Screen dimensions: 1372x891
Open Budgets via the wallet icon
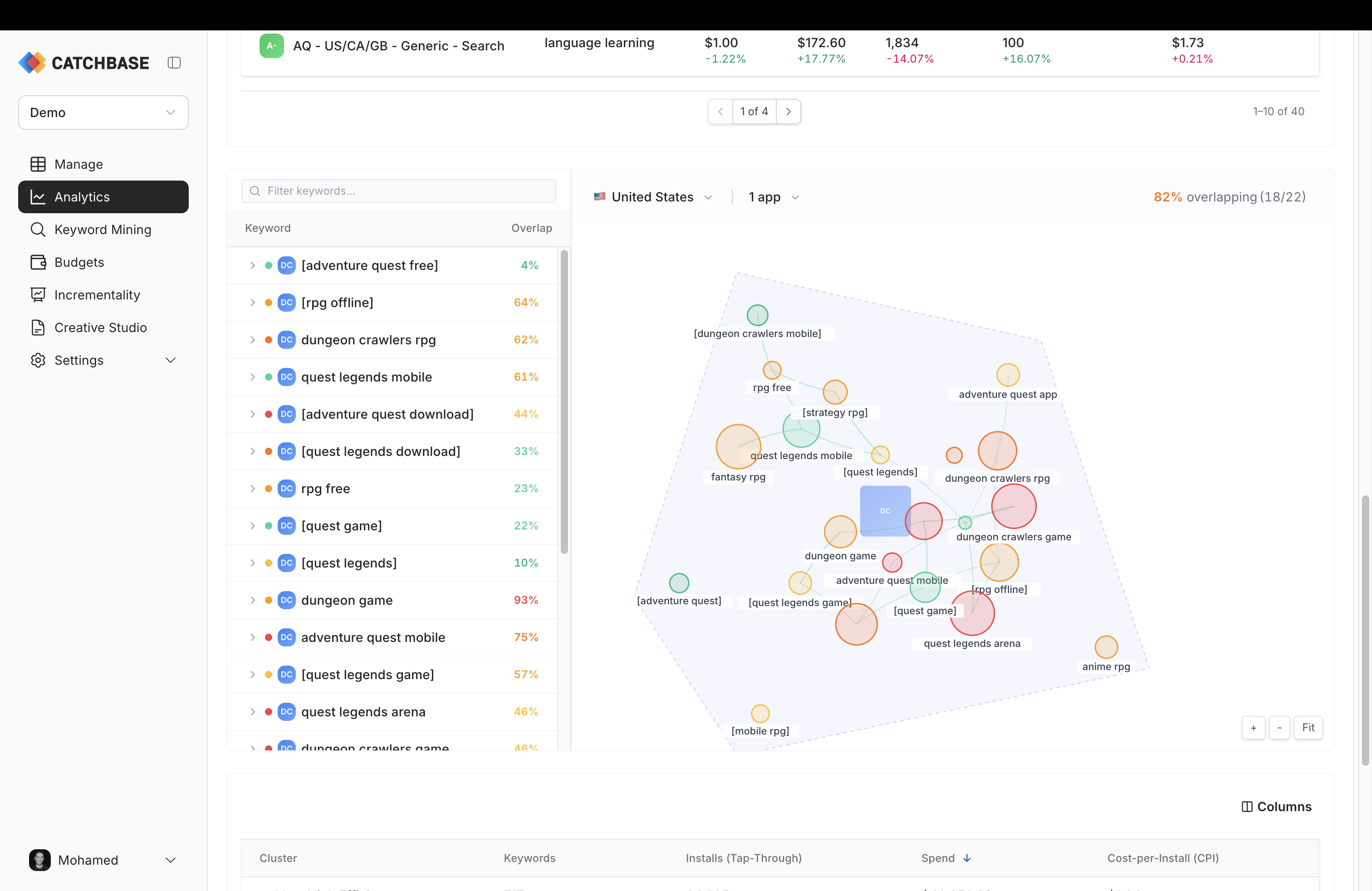[x=38, y=262]
